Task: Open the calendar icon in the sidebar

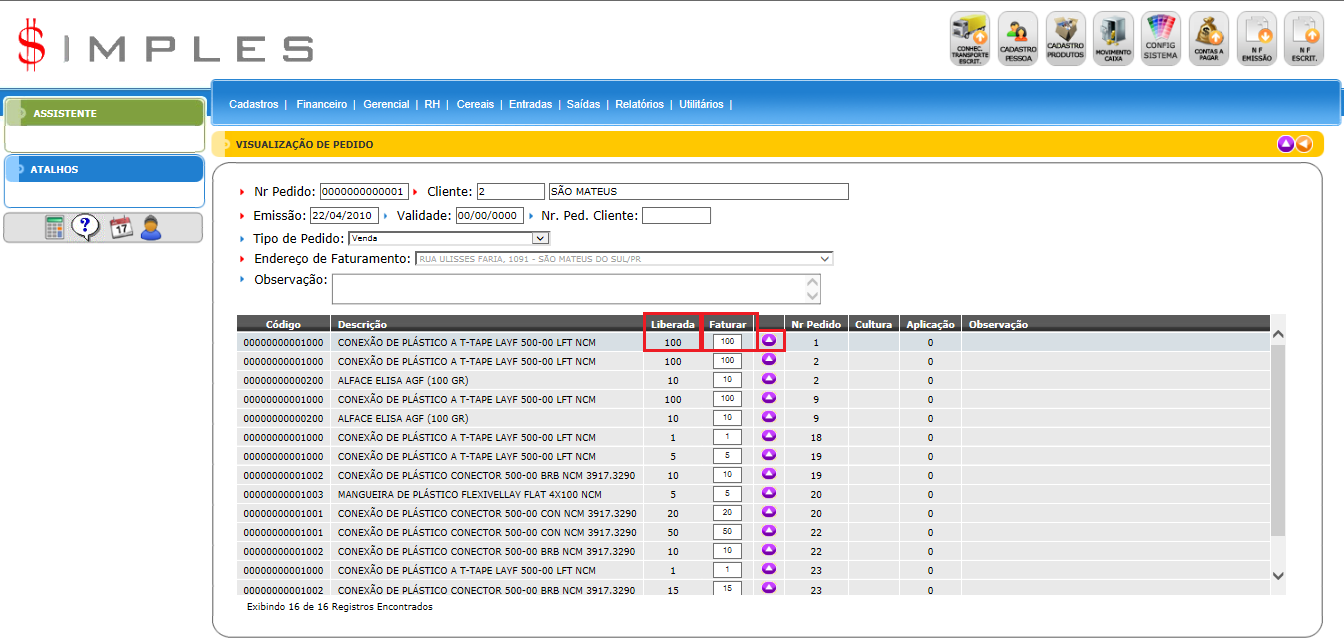Action: coord(120,228)
